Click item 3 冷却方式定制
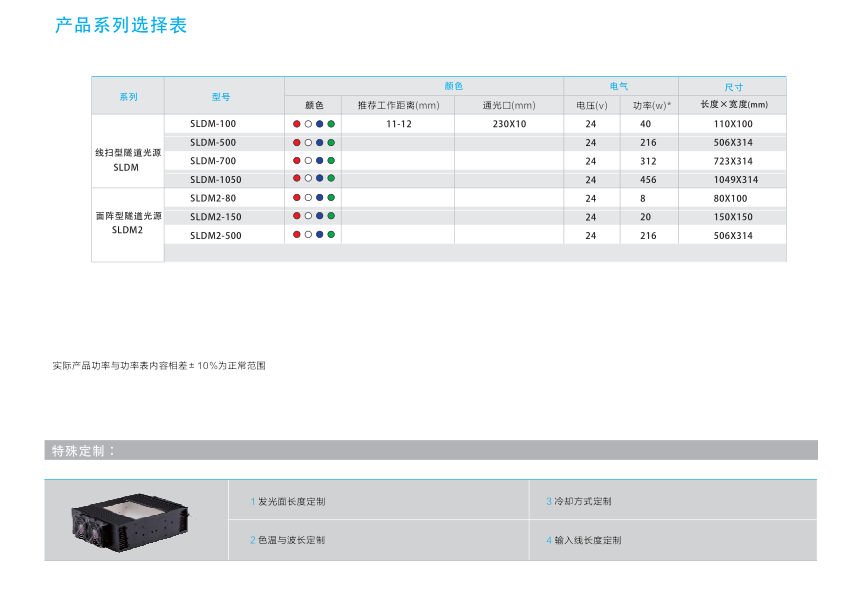The height and width of the screenshot is (599, 854). coord(579,501)
